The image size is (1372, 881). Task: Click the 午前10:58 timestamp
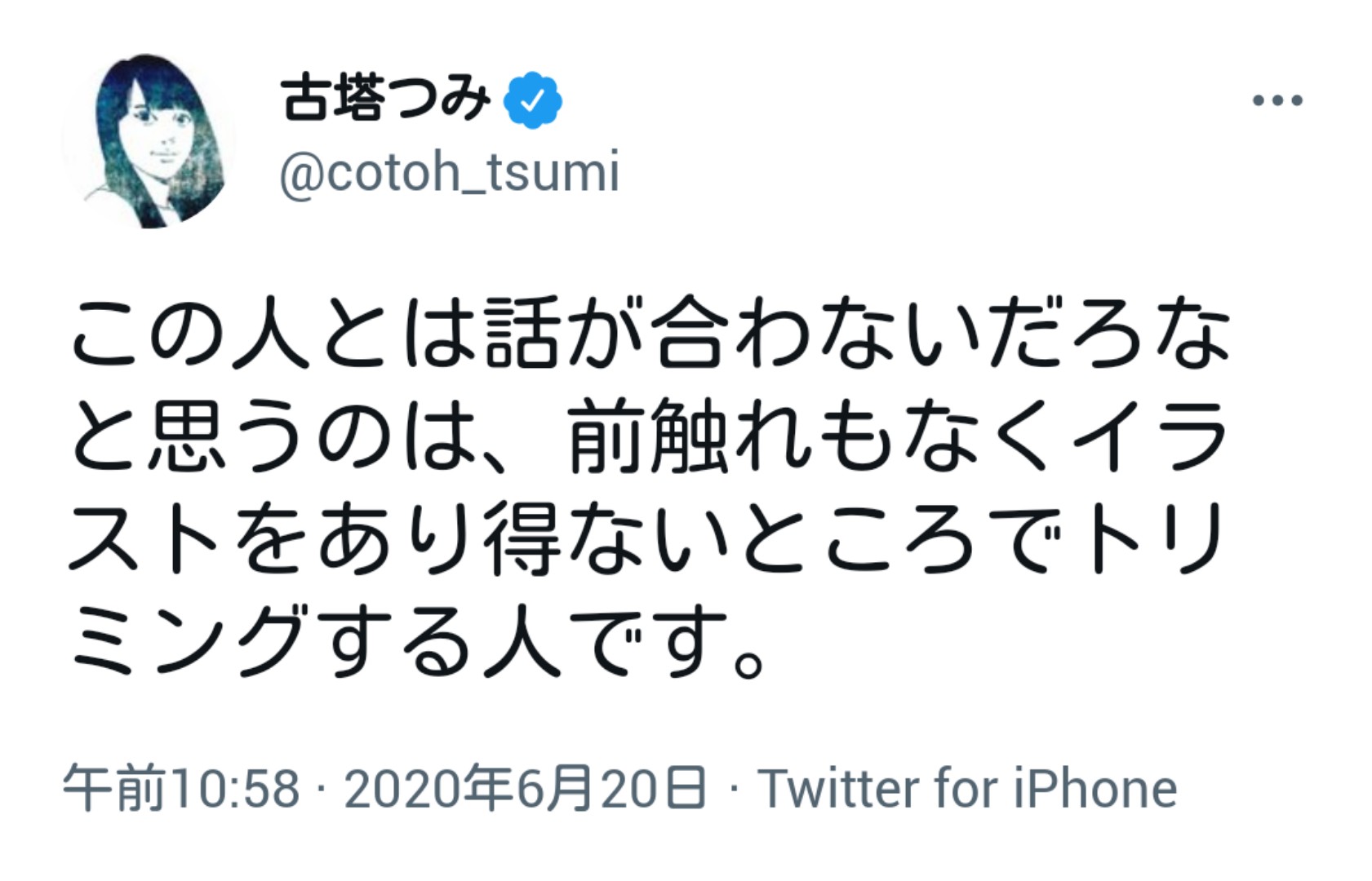(x=181, y=789)
